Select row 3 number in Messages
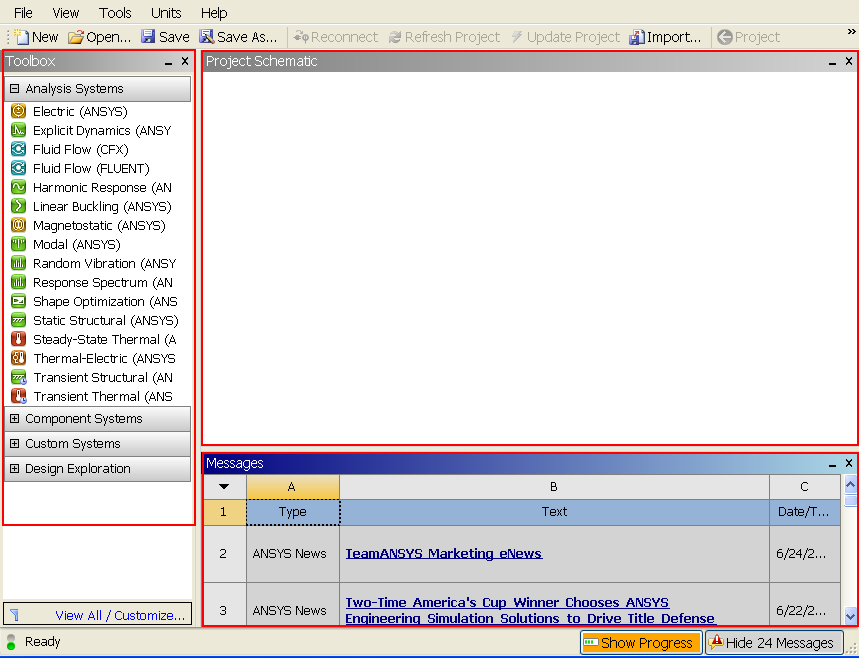Screen dimensions: 859x658 click(224, 605)
